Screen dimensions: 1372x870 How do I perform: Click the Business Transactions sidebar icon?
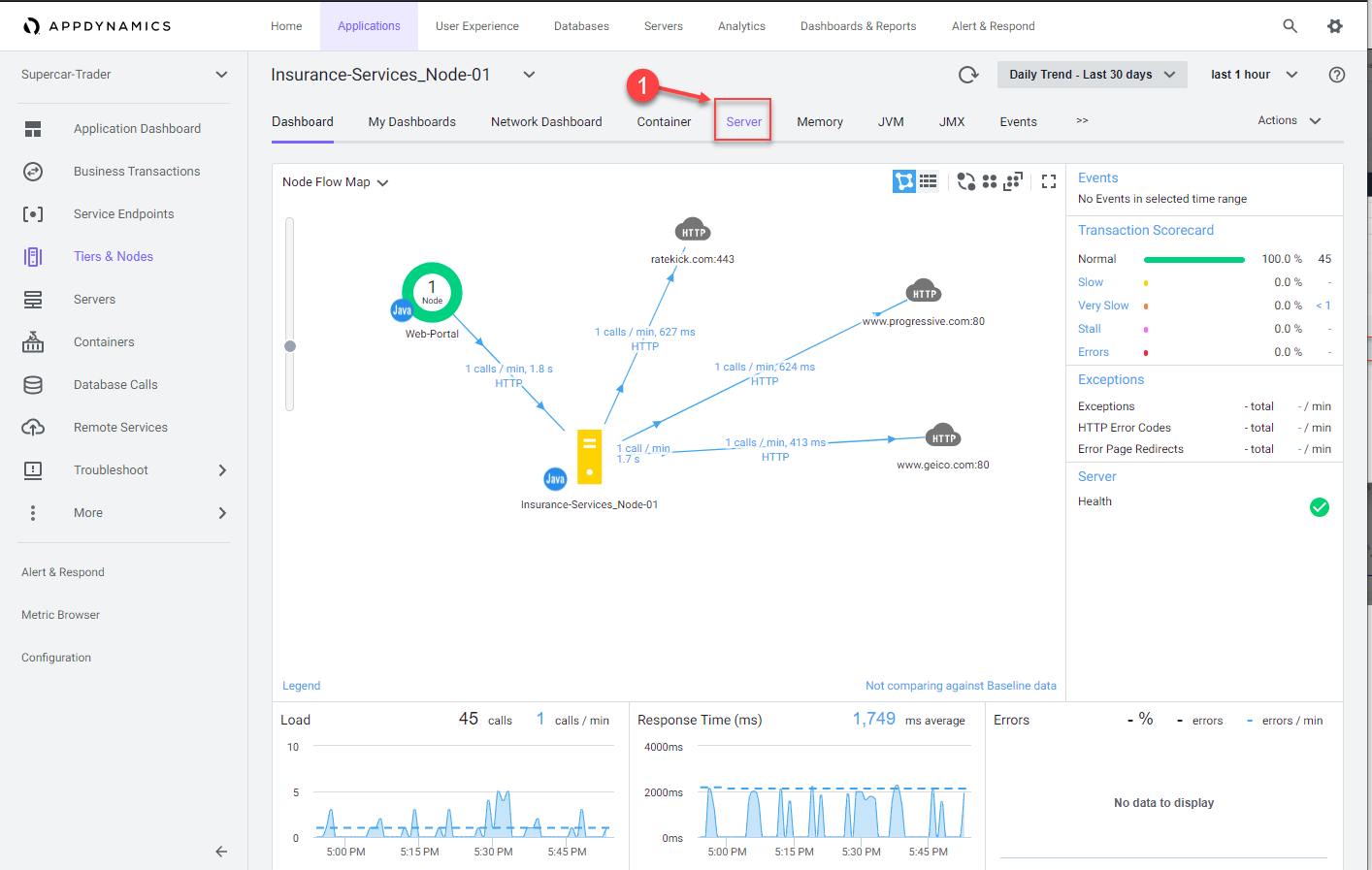click(33, 172)
